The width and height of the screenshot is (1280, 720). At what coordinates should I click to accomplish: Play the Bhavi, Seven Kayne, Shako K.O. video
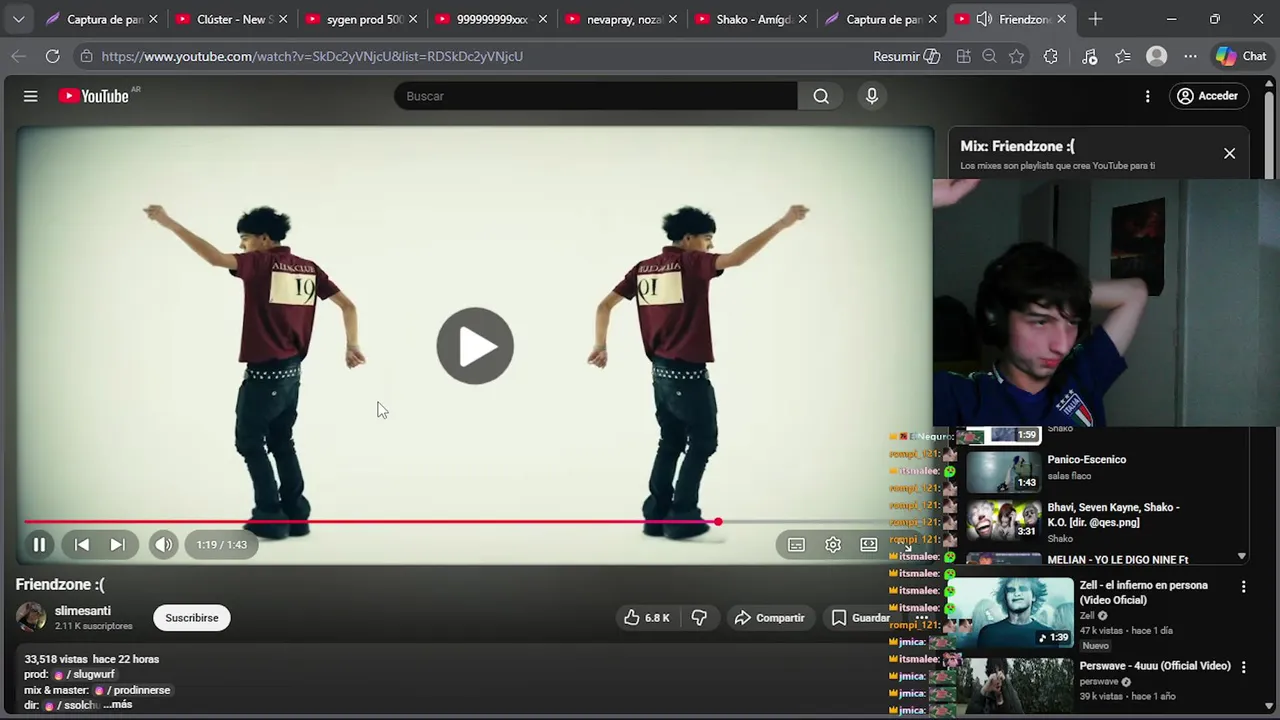[x=1114, y=515]
